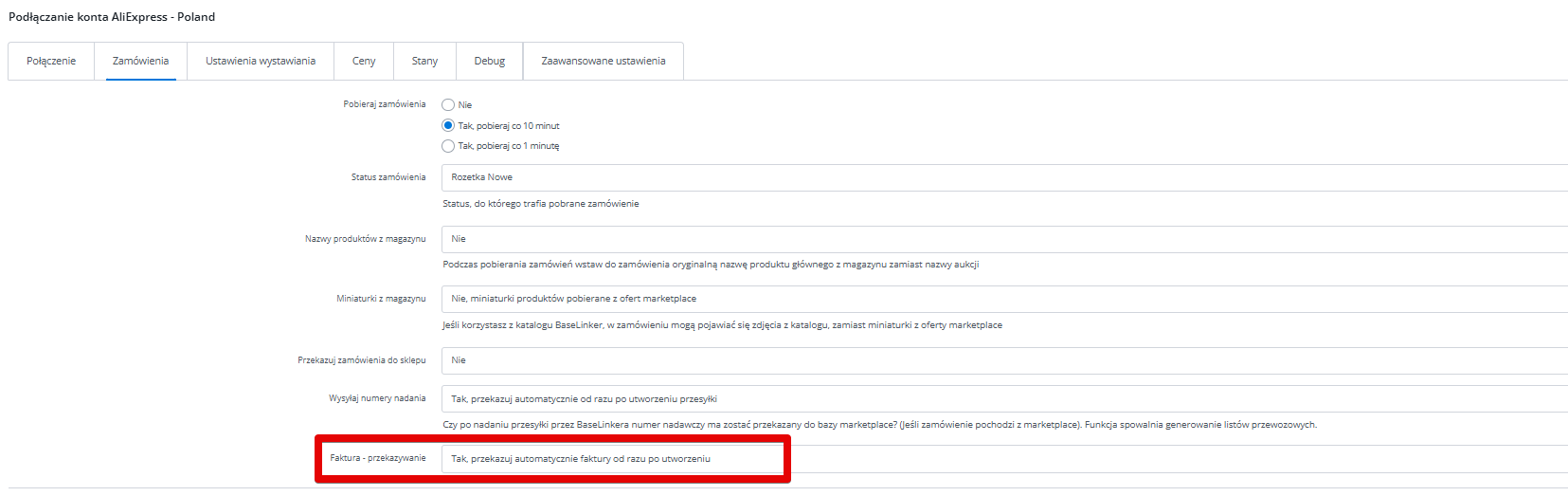1568x496 pixels.
Task: Click the Wysyłaj numery nadania field label
Action: (377, 398)
